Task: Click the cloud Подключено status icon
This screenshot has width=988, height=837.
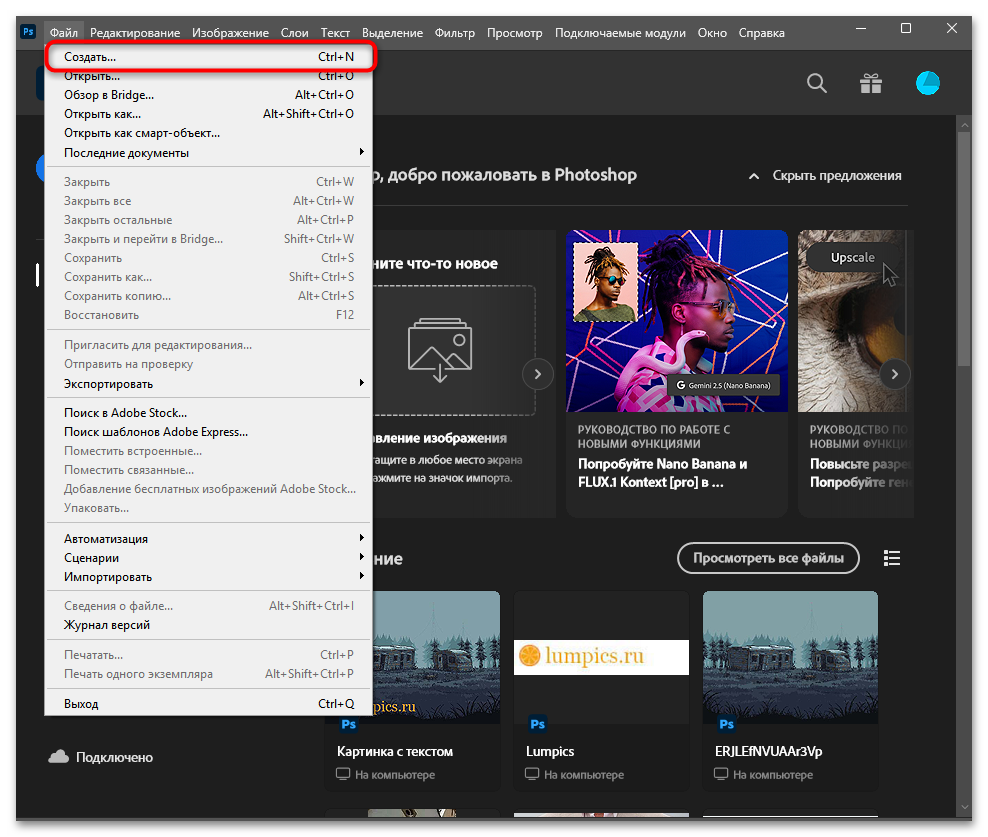Action: [59, 756]
